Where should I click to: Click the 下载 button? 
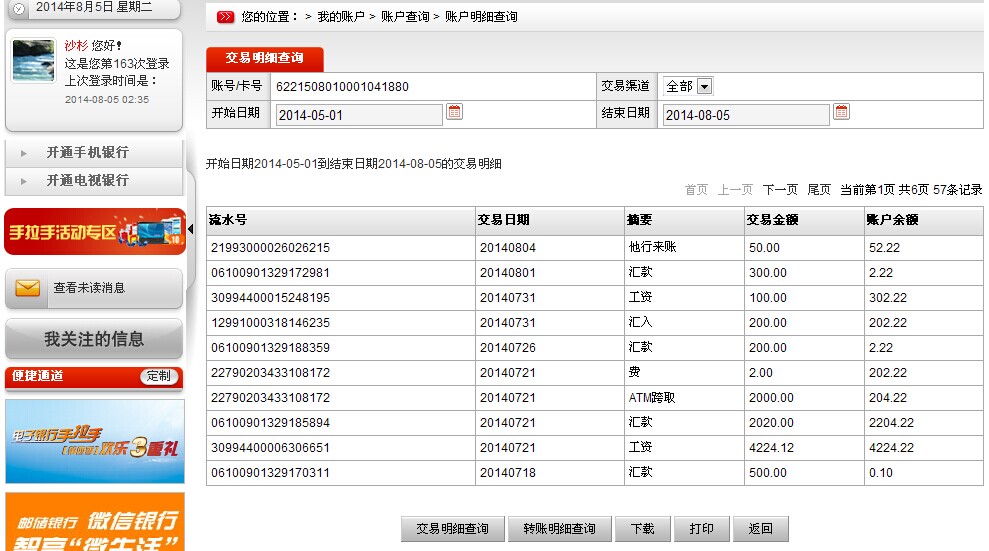coord(642,529)
